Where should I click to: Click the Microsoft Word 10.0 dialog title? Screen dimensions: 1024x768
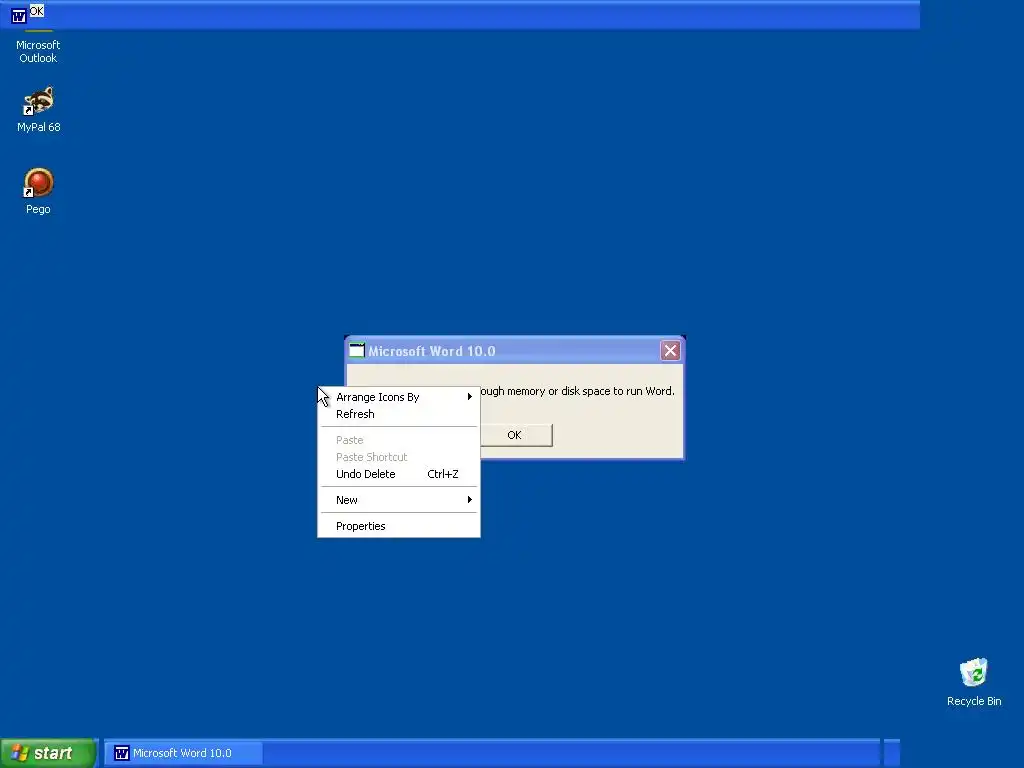[432, 351]
